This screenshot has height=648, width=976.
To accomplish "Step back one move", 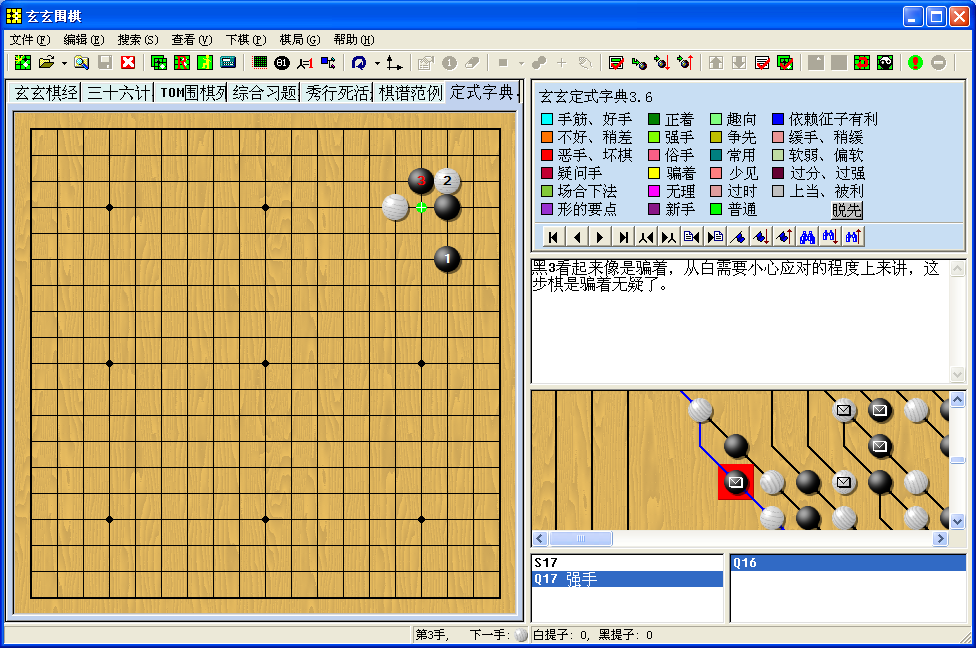I will click(576, 237).
